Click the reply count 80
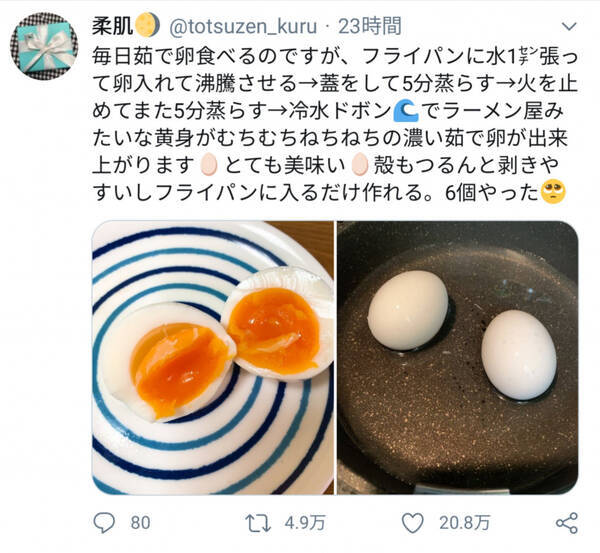Image resolution: width=600 pixels, height=553 pixels. pos(140,522)
